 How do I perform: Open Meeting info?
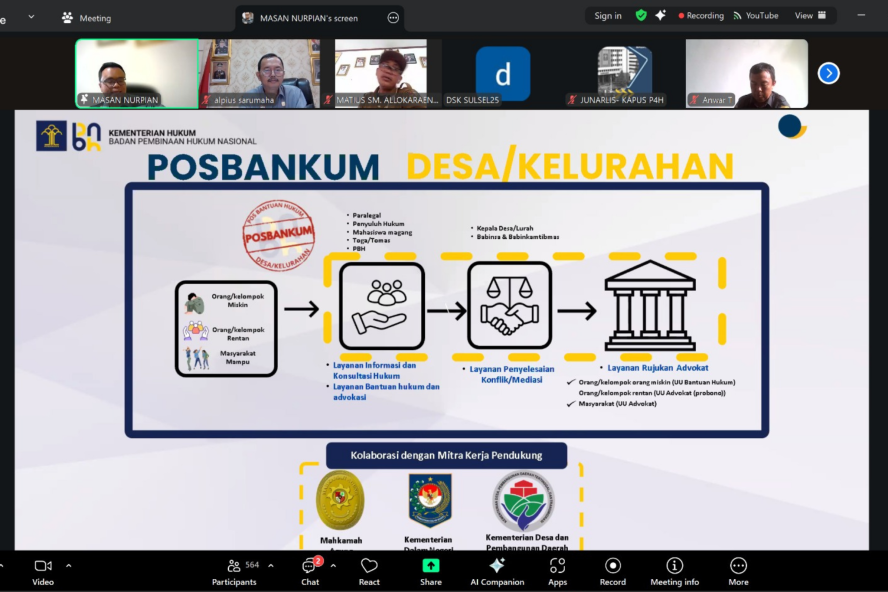(674, 570)
